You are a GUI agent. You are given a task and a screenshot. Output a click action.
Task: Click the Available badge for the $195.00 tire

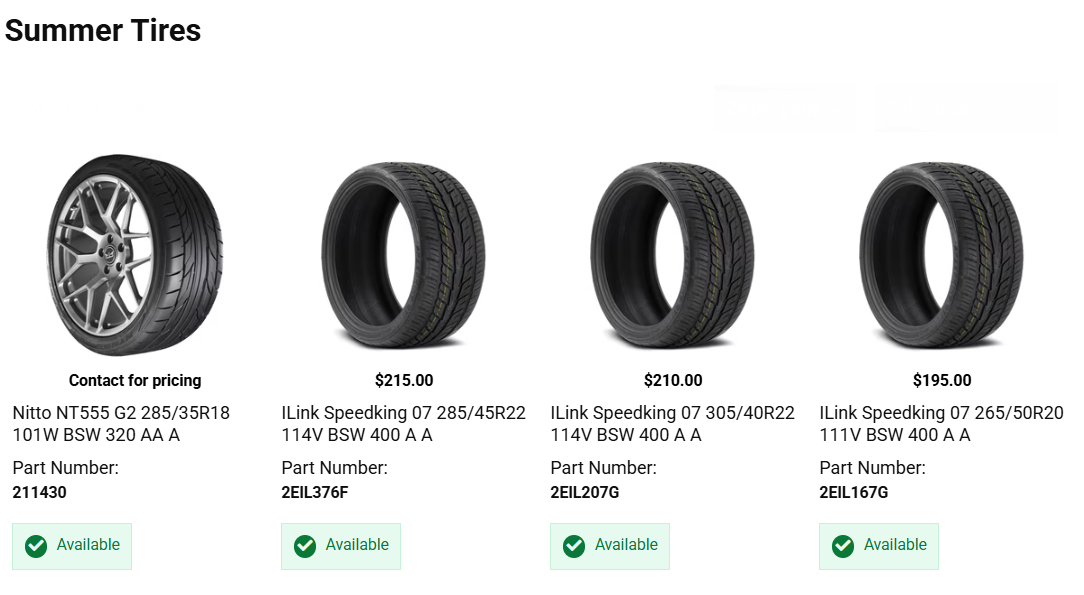pos(879,546)
